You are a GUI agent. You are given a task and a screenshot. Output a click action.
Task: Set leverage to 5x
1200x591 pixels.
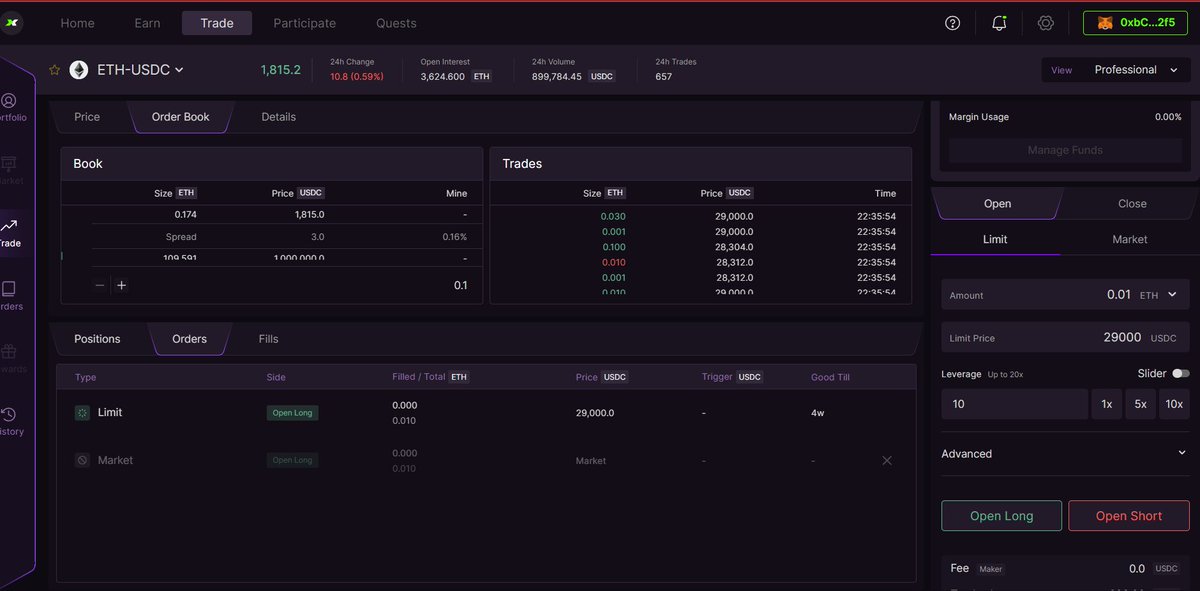pos(1140,404)
